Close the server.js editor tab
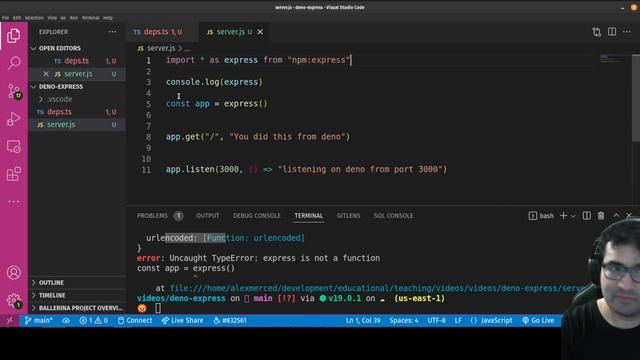The width and height of the screenshot is (640, 360). tap(260, 32)
